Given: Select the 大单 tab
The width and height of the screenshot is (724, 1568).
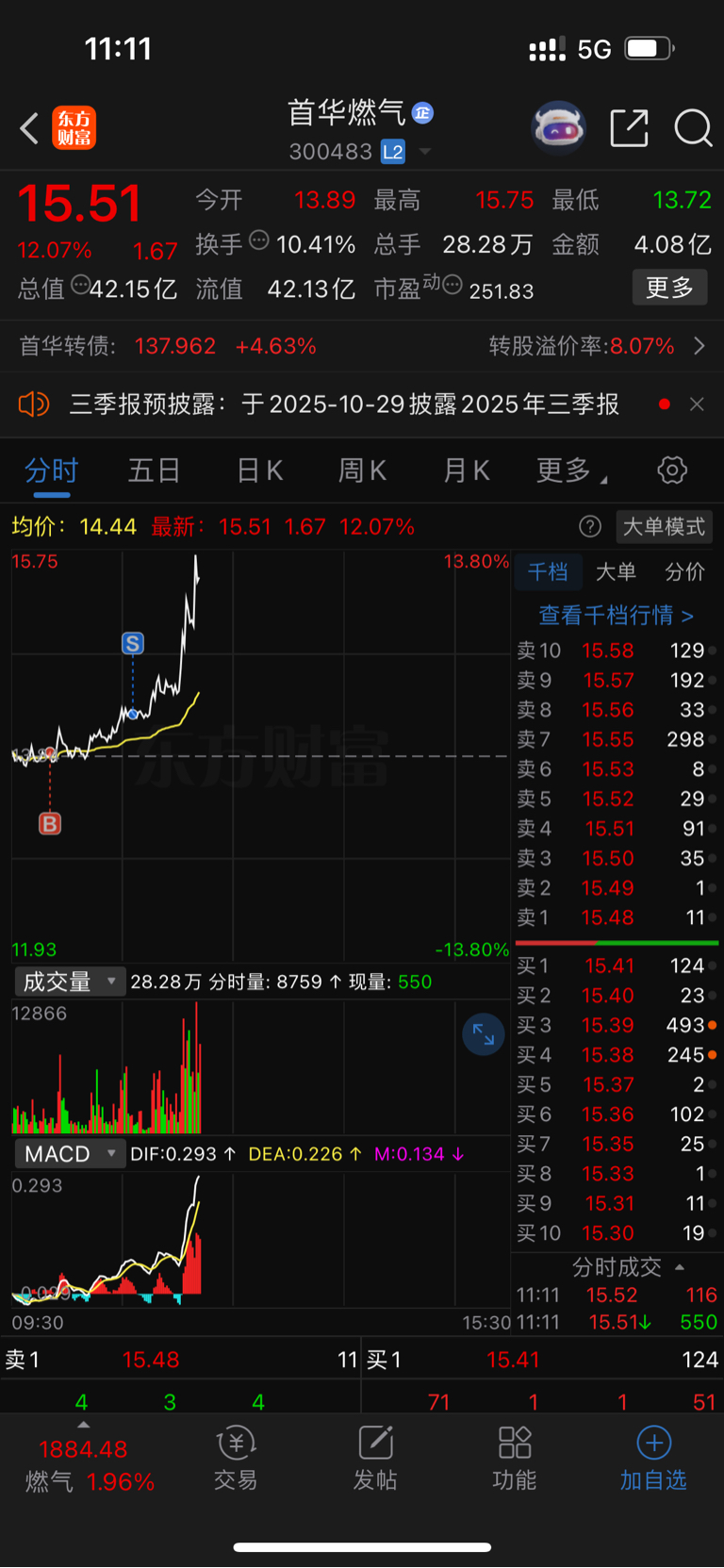Looking at the screenshot, I should (x=616, y=571).
